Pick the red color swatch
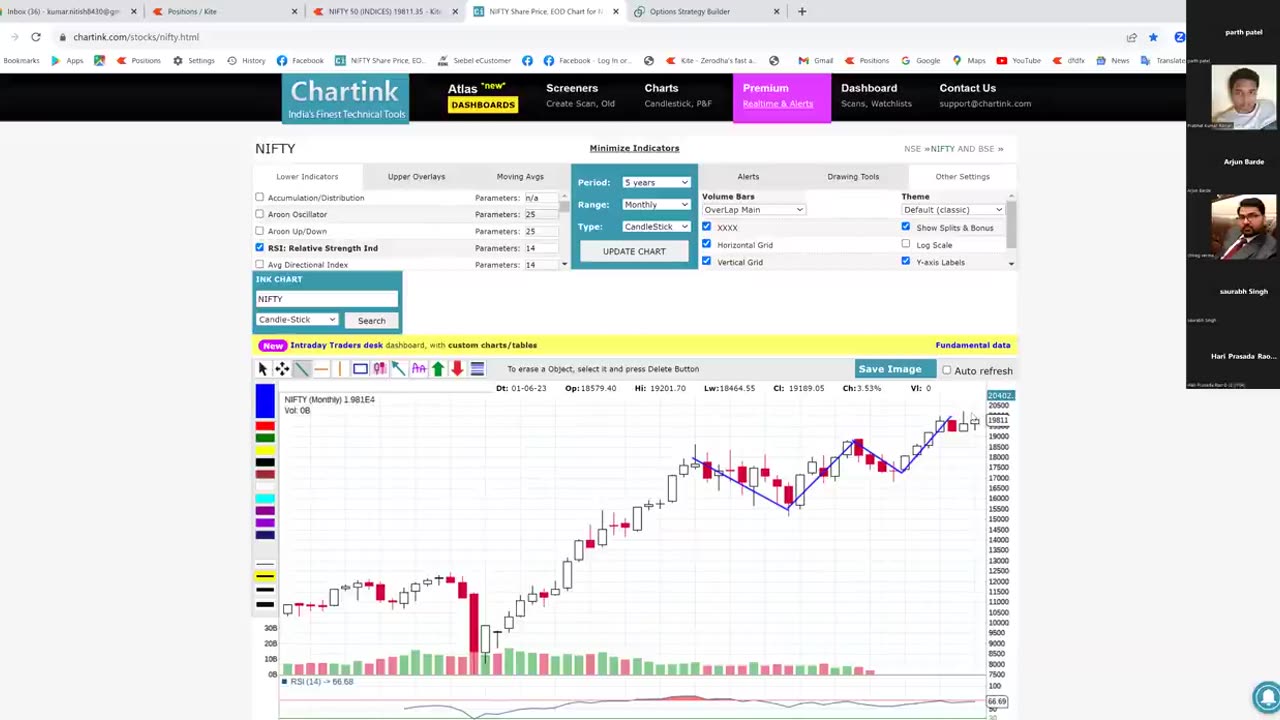The image size is (1280, 720). (x=264, y=427)
